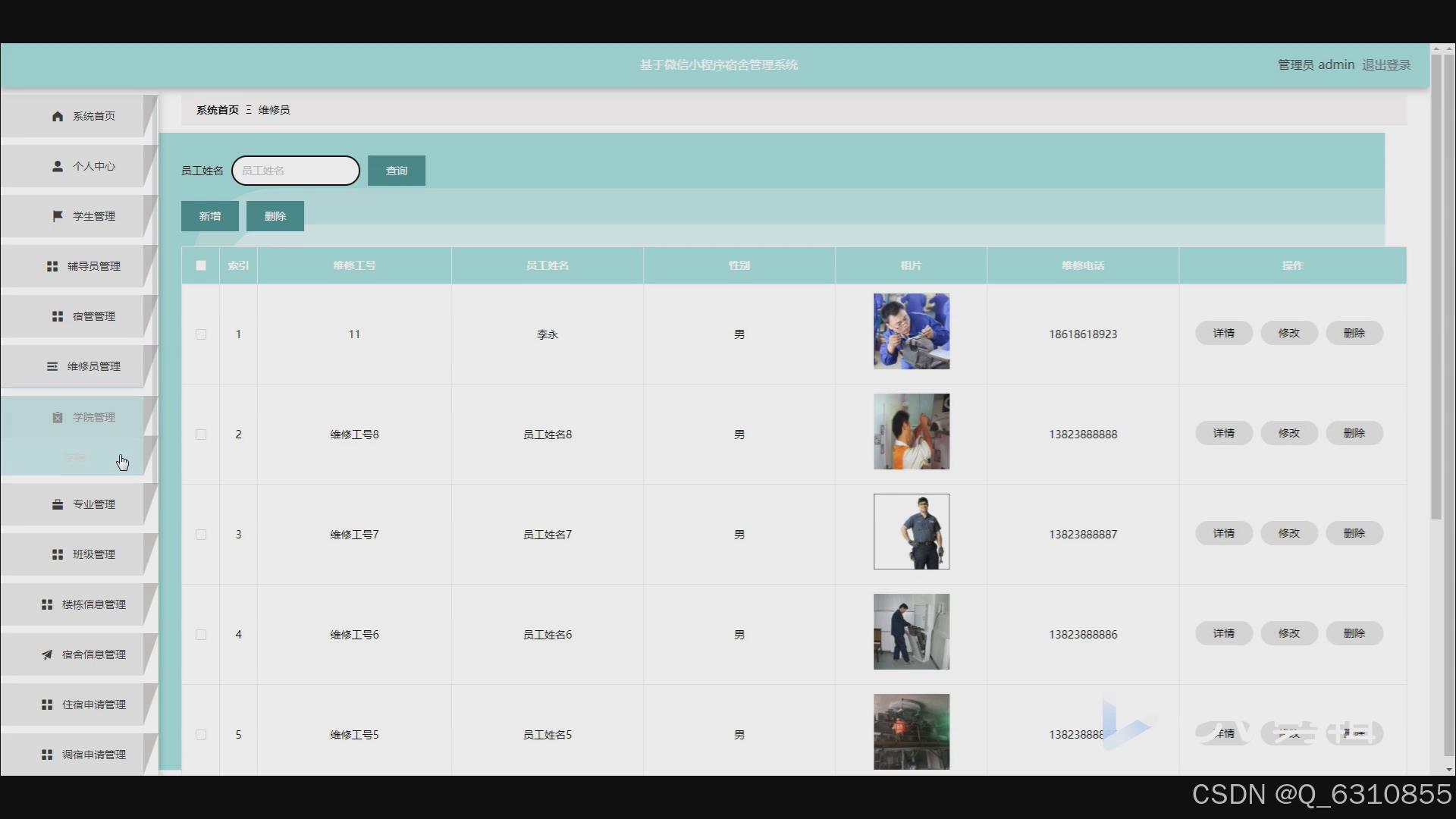Screen dimensions: 1456x819
Task: Click the person icon for 个人中心
Action: click(58, 166)
